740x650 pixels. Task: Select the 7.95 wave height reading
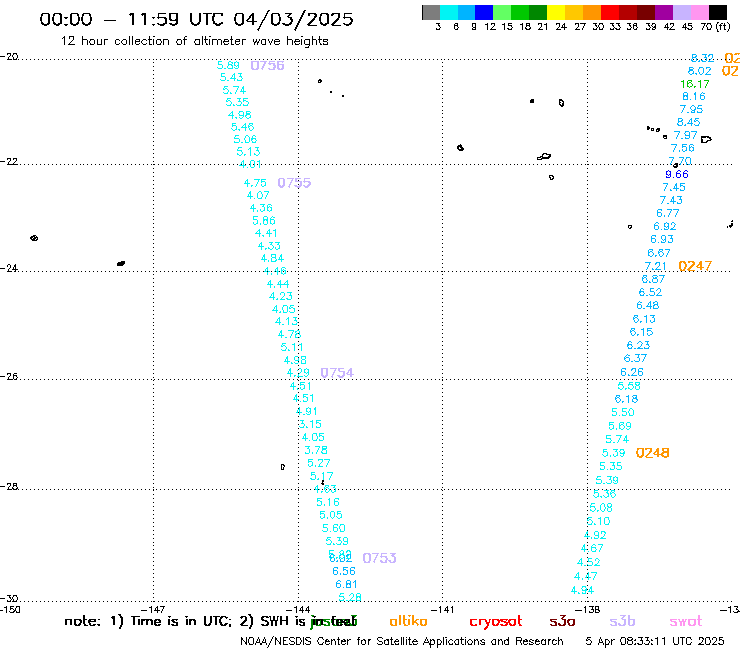point(691,109)
